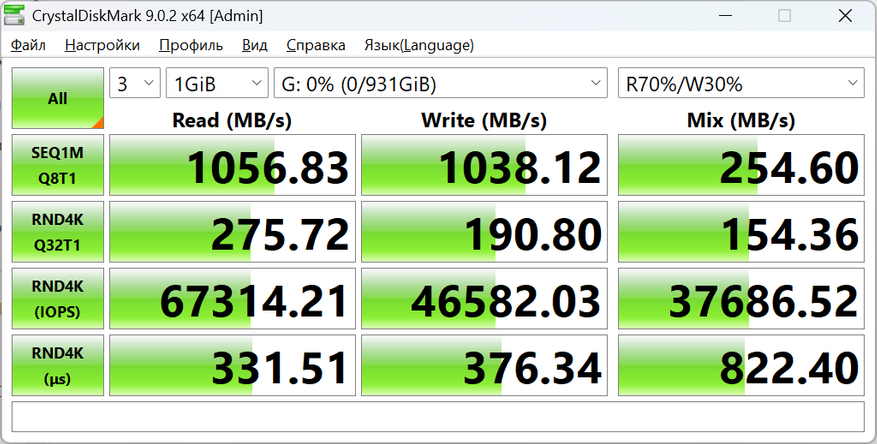The height and width of the screenshot is (444, 877).
Task: Open the test count dropdown showing 3
Action: coord(135,83)
